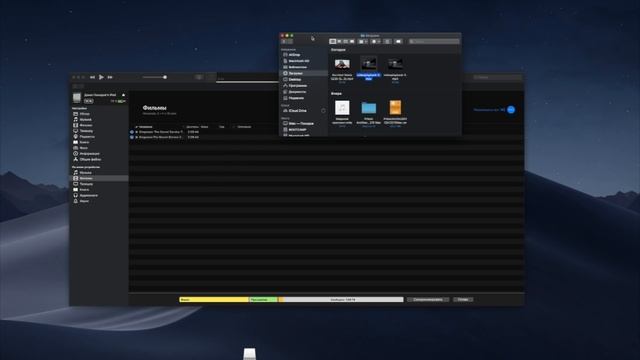Adjust the iTunes volume slider
The height and width of the screenshot is (360, 640).
click(x=154, y=77)
